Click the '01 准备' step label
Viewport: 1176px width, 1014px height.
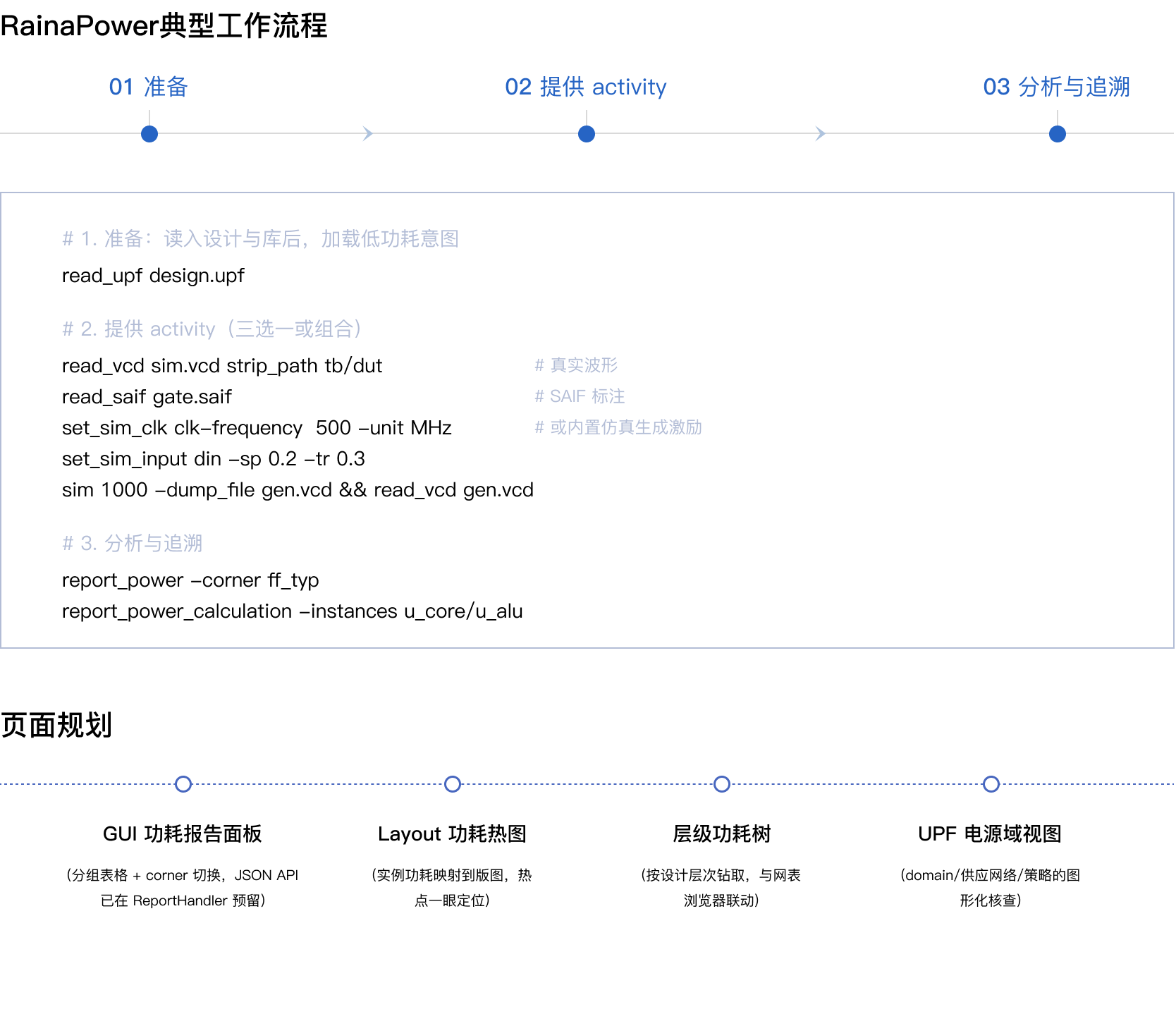149,87
